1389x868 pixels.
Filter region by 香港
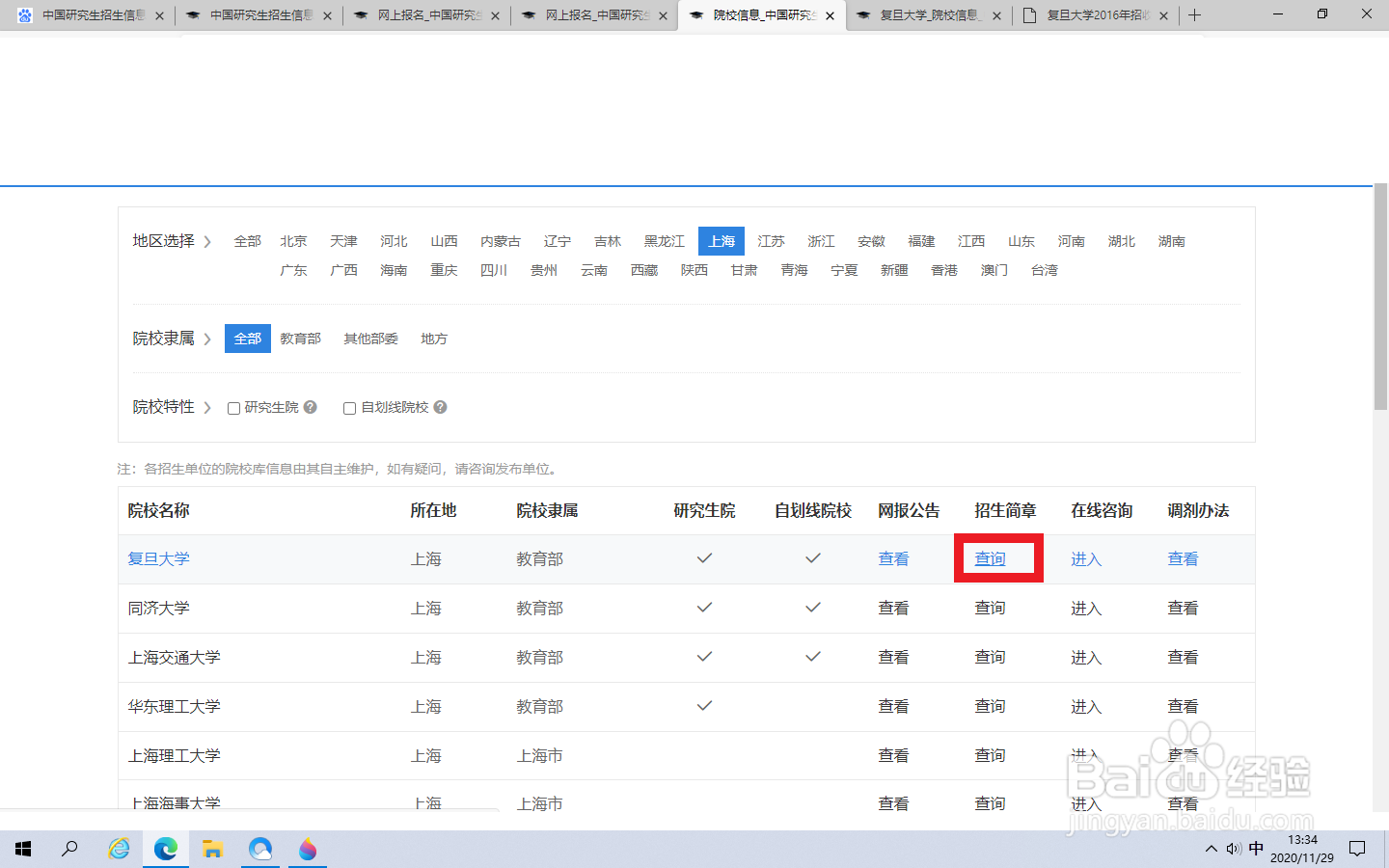(x=944, y=270)
